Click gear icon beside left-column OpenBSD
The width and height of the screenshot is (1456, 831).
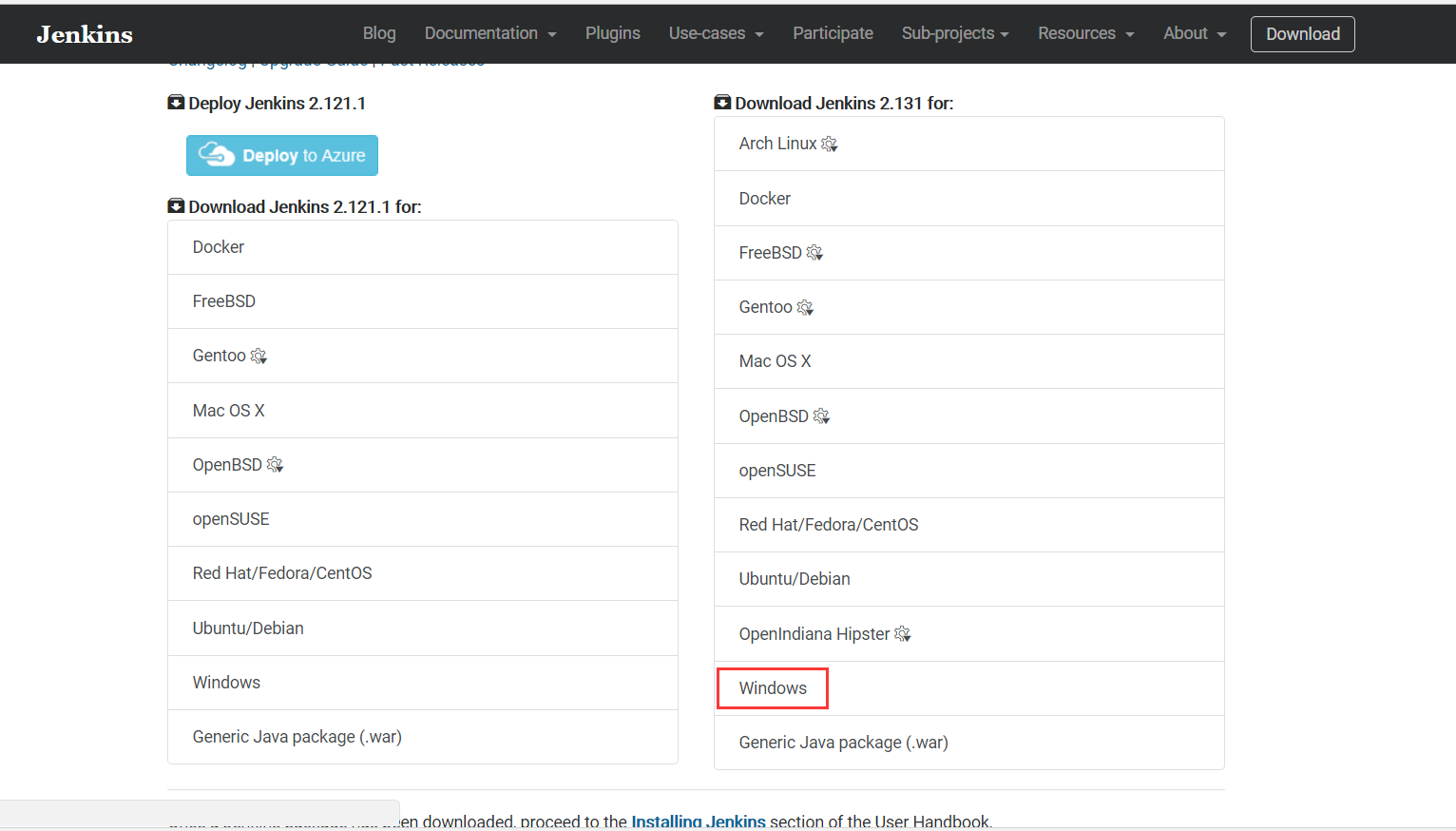275,465
